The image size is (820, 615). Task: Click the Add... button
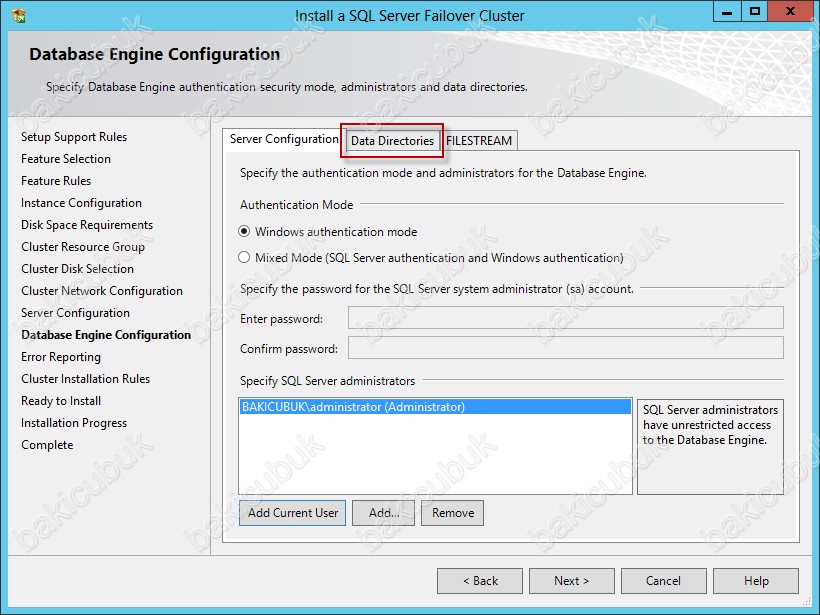pyautogui.click(x=384, y=513)
